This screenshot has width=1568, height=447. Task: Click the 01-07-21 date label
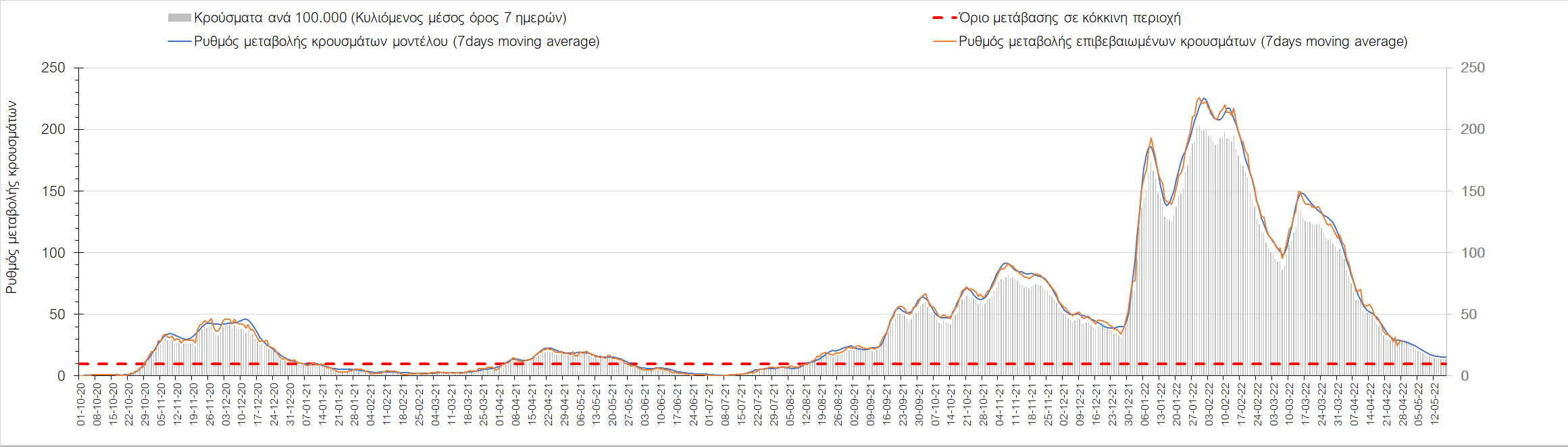click(x=709, y=404)
